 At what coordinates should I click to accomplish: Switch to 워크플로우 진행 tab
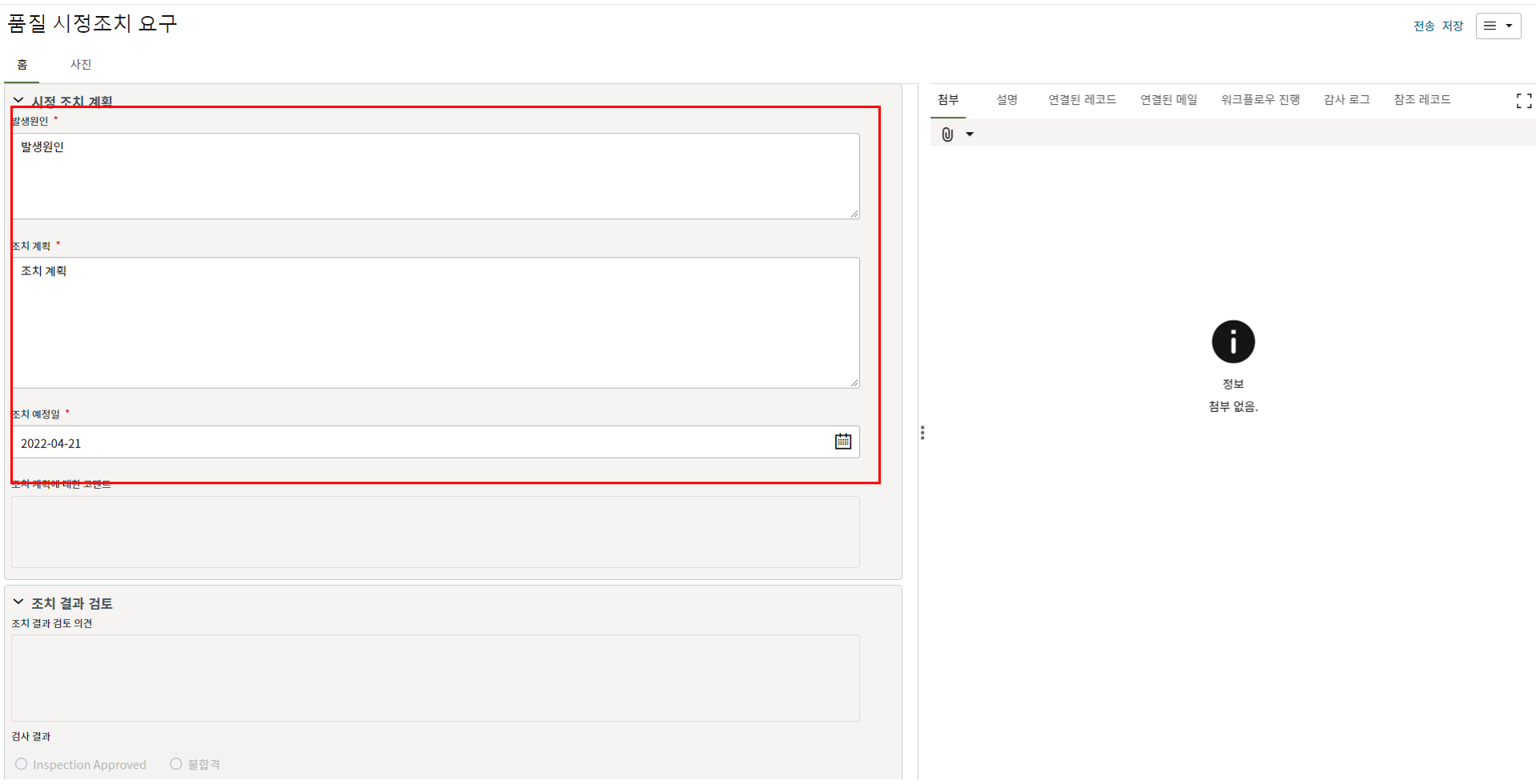(x=1260, y=99)
